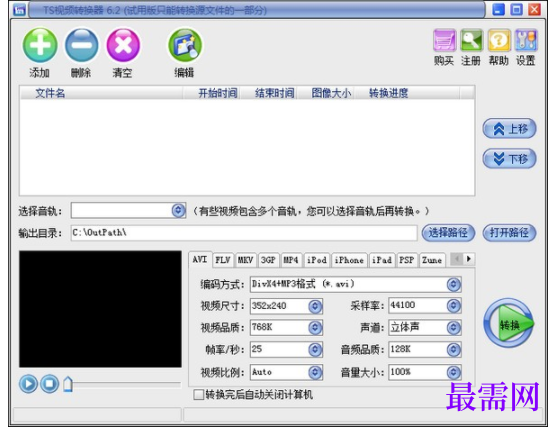Click the 打开路径 open path button
Screen dimensions: 558x428
tap(509, 233)
